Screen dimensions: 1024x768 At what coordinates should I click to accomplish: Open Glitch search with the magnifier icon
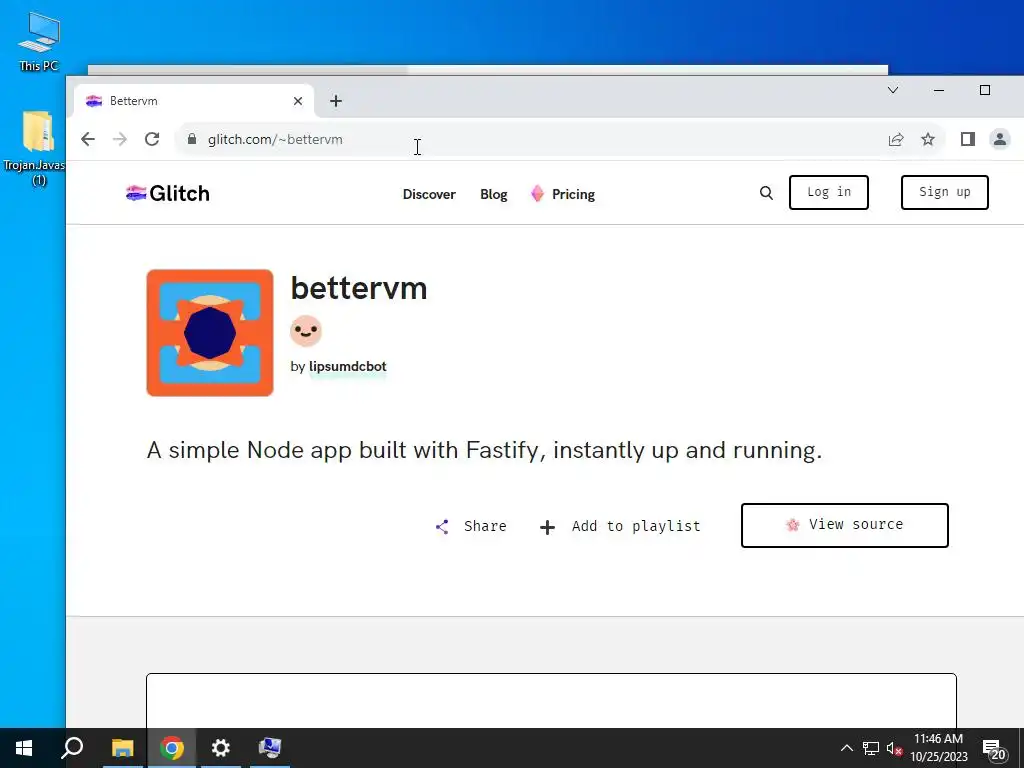(x=766, y=193)
